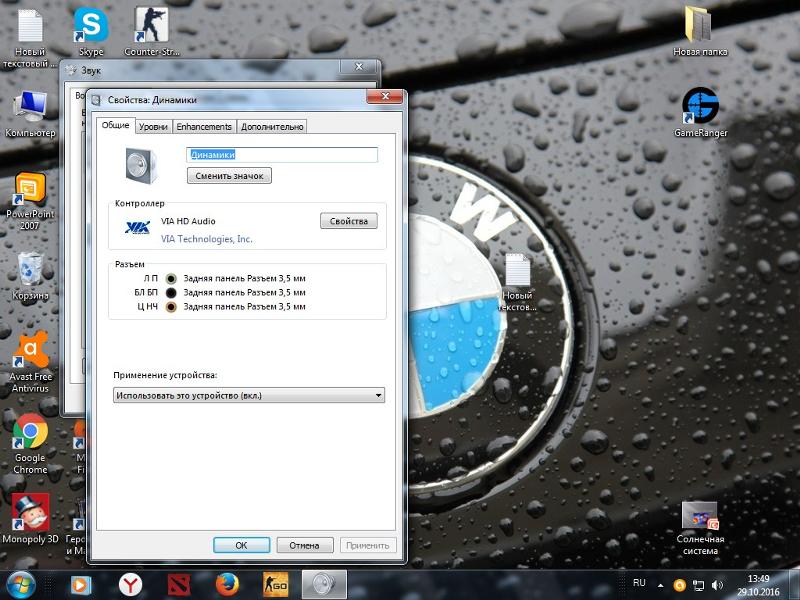Open the Enhancements tab
The image size is (800, 600).
(204, 127)
